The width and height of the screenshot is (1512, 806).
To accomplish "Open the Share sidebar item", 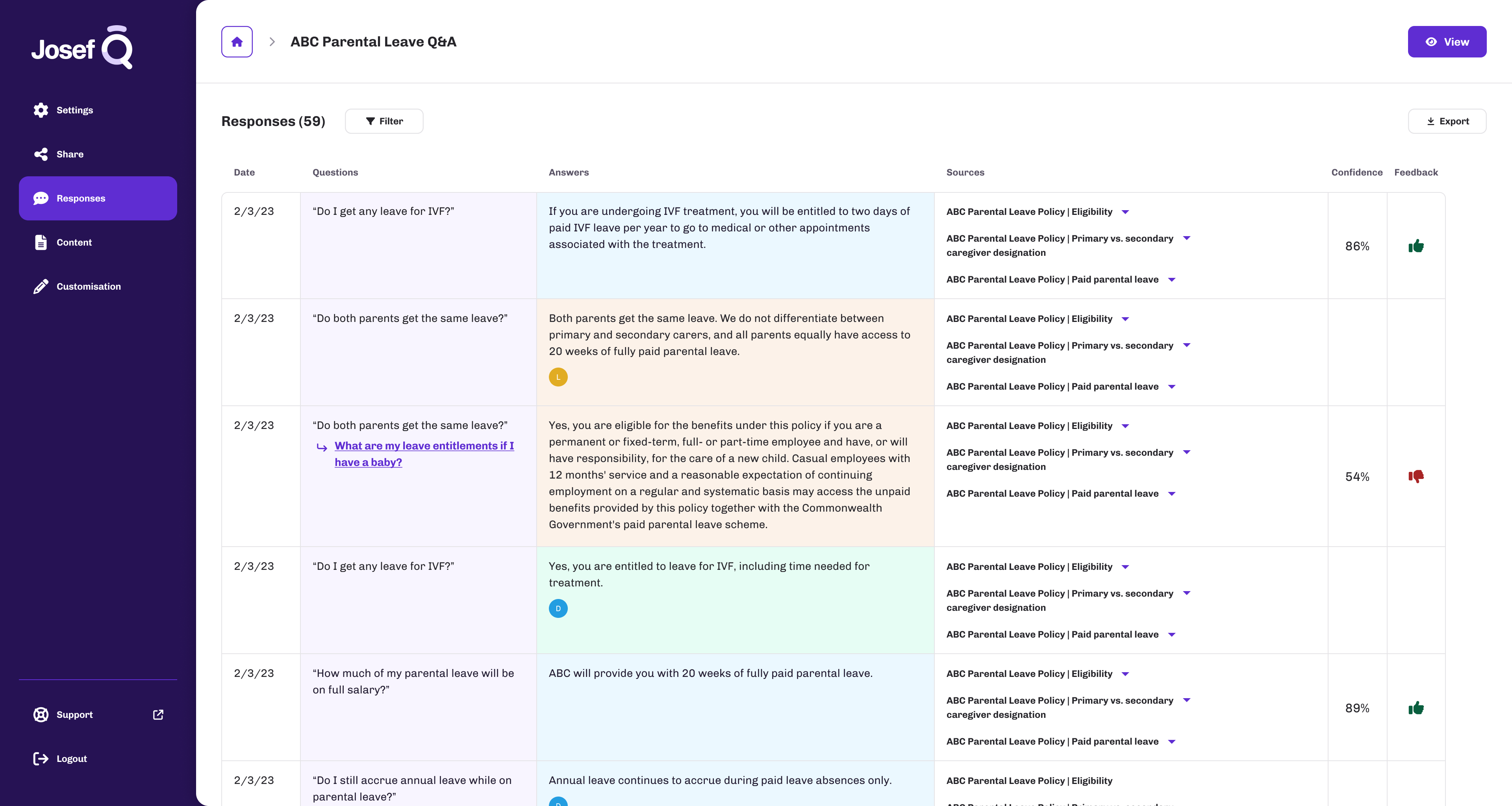I will (x=69, y=154).
